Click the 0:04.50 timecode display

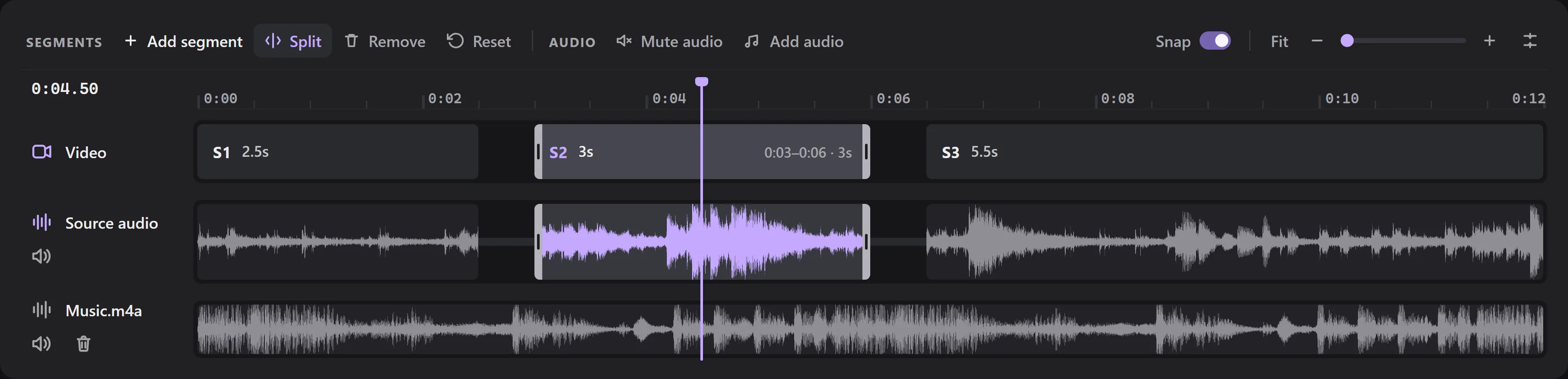(64, 89)
